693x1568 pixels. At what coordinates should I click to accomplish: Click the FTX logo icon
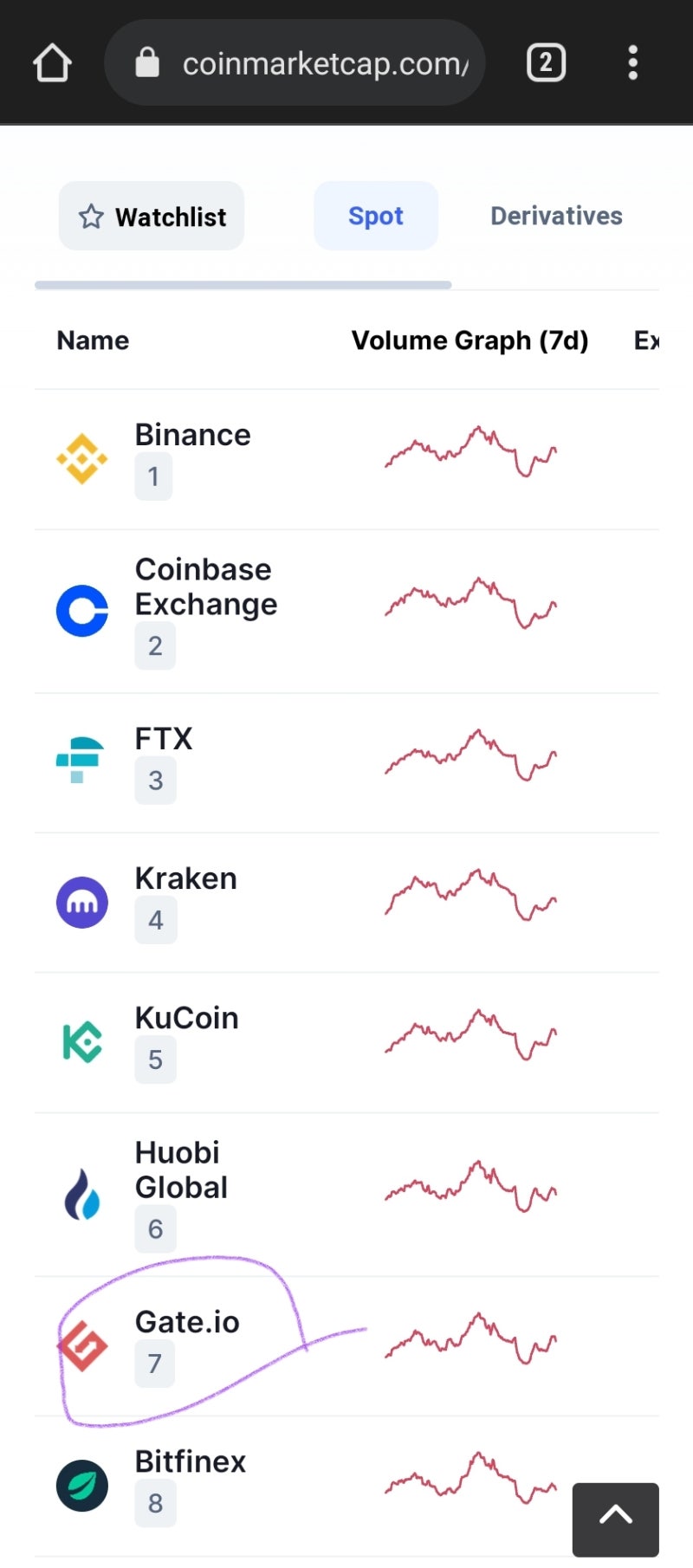(80, 761)
